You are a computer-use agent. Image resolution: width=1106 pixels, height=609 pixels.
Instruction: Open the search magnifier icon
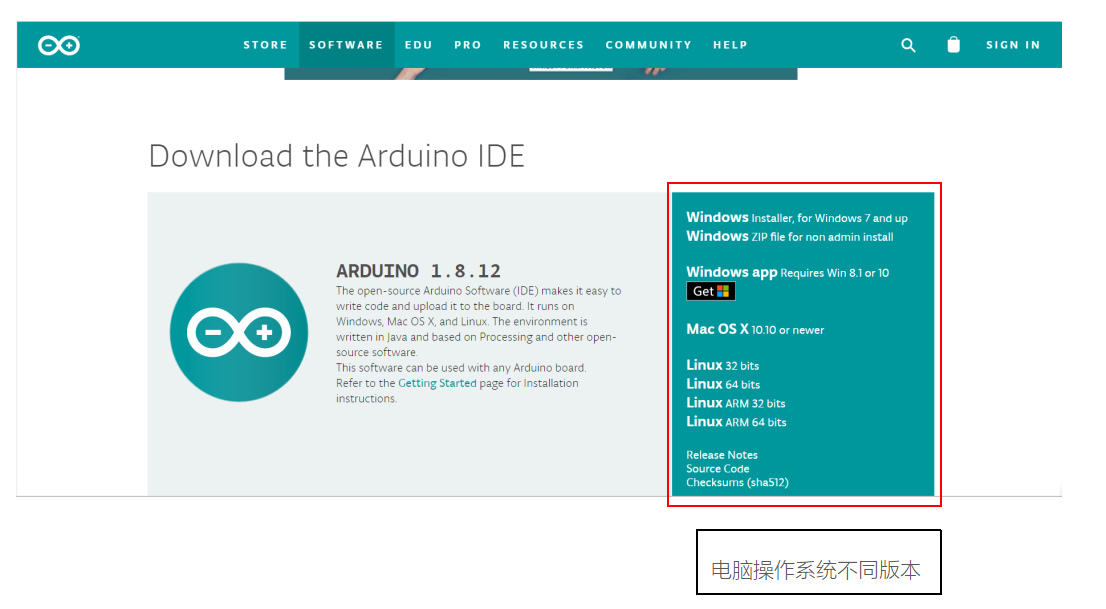point(908,45)
